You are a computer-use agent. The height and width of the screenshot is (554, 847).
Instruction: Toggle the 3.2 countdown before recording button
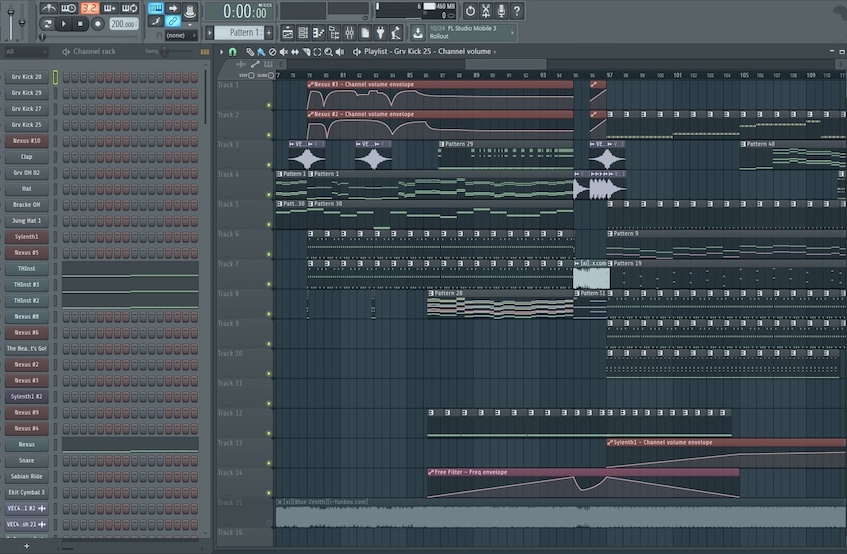(x=89, y=8)
